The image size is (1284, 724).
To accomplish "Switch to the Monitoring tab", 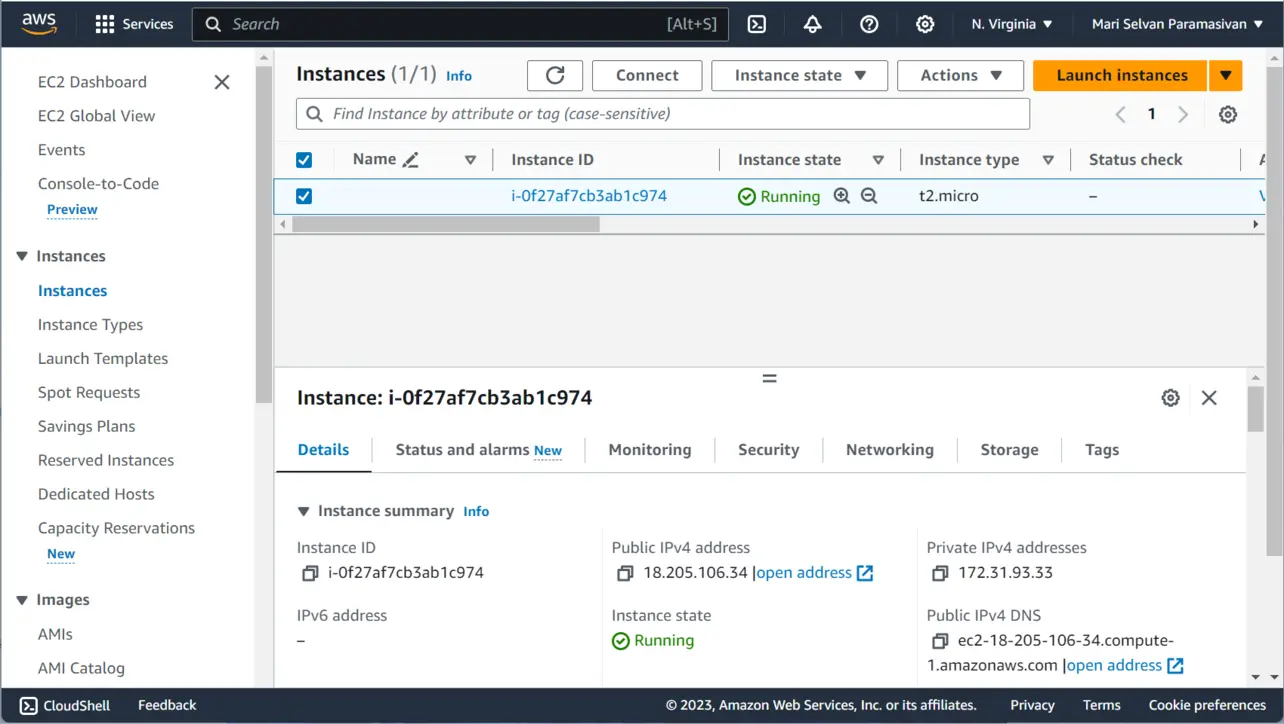I will pyautogui.click(x=650, y=450).
